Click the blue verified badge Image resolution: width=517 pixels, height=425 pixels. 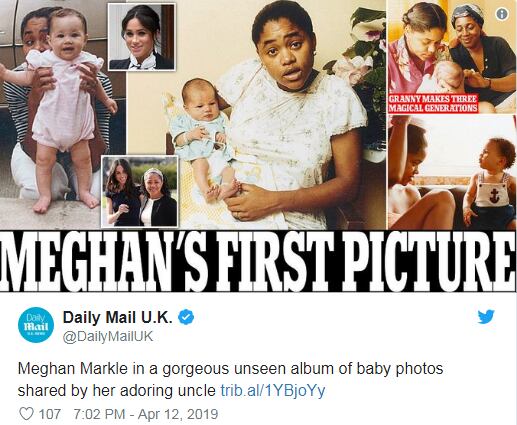pyautogui.click(x=186, y=317)
